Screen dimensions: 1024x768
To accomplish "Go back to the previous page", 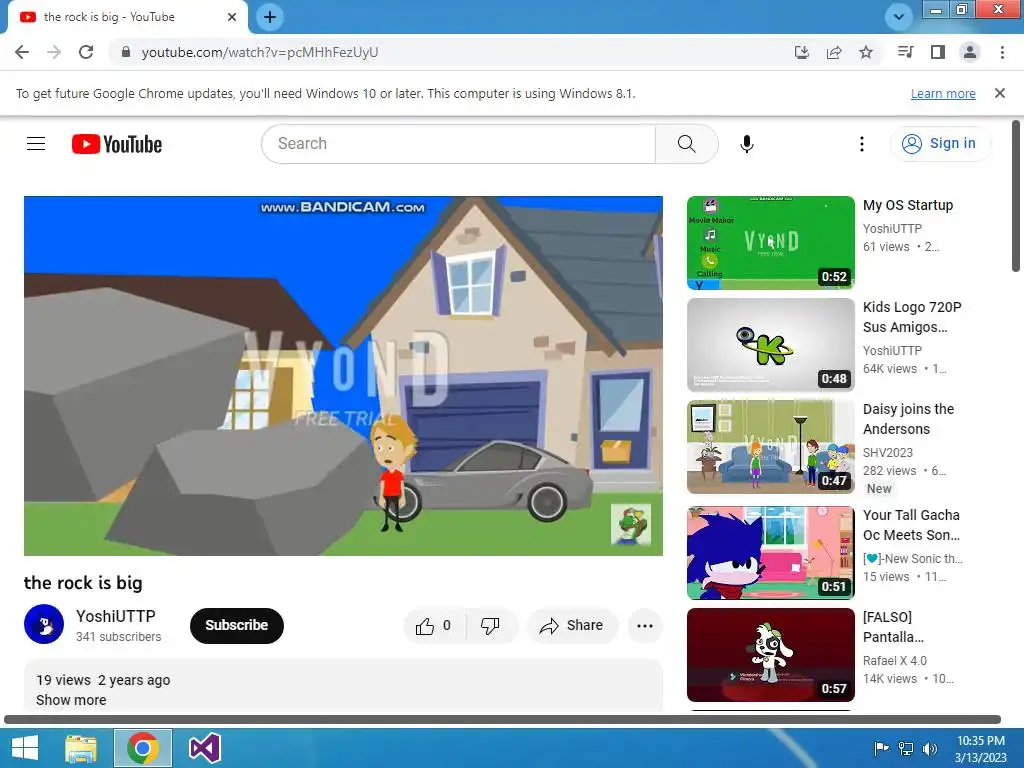I will 22,52.
